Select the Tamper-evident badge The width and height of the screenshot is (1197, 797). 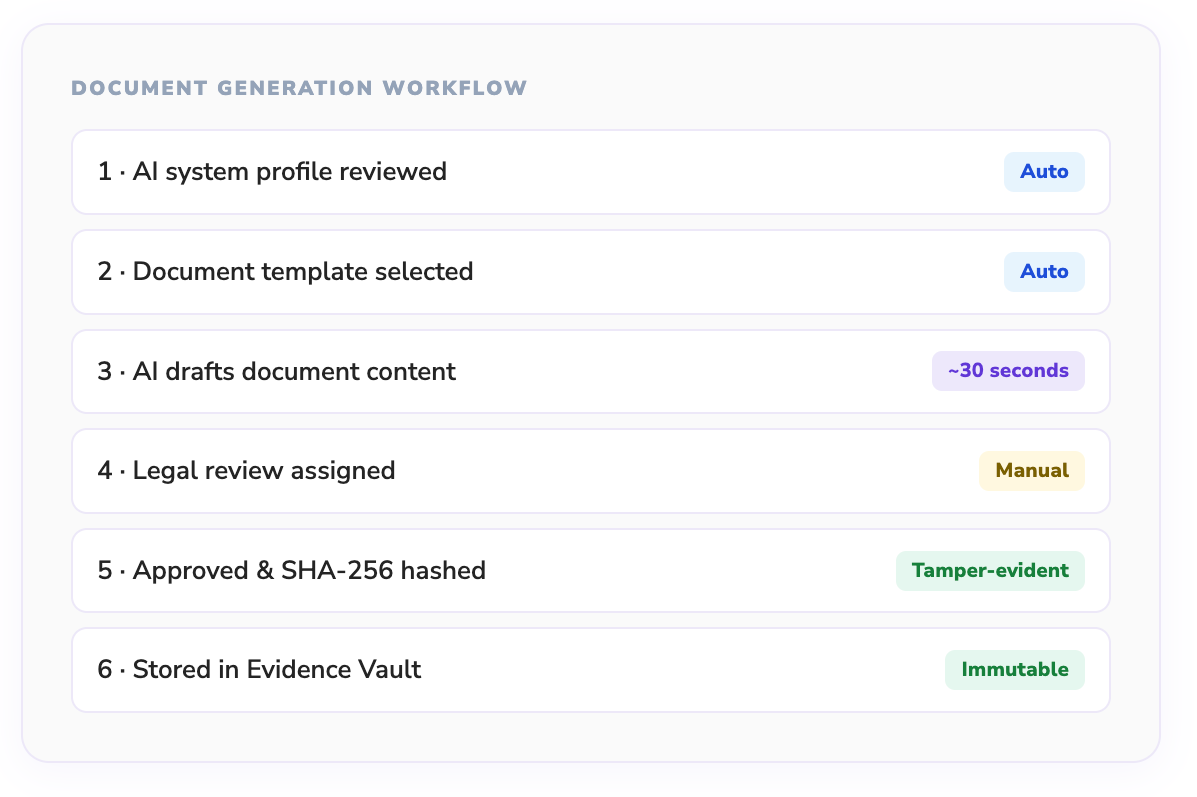pos(990,570)
